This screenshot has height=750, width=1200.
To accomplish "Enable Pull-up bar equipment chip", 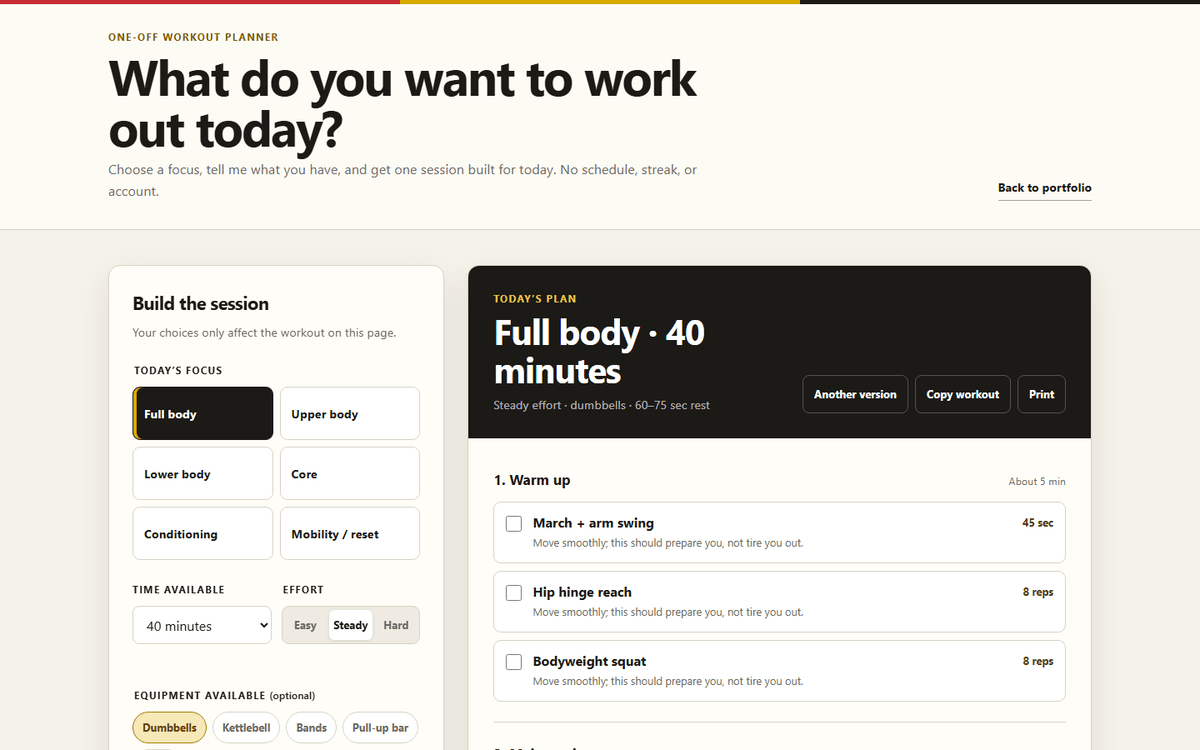I will tap(381, 727).
